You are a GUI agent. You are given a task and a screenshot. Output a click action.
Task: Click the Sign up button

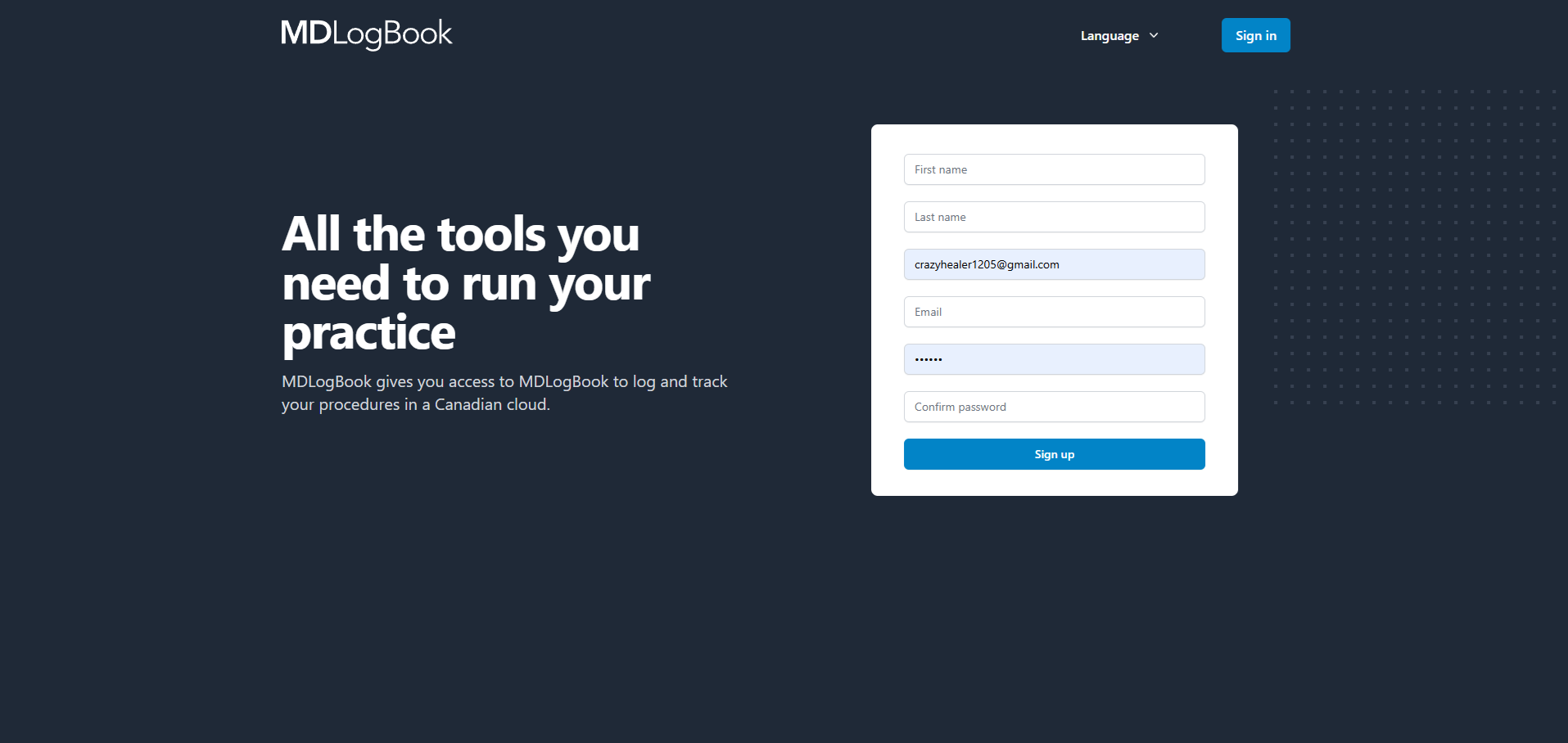[x=1054, y=454]
